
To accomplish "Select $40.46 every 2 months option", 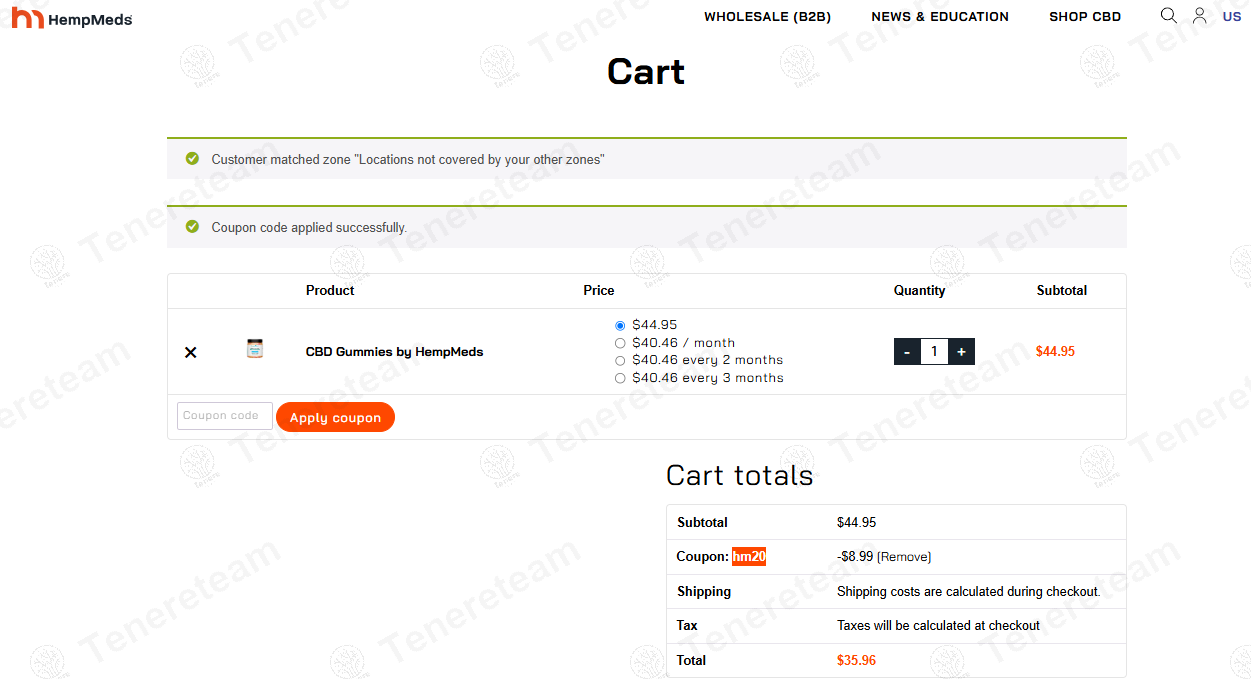I will tap(620, 360).
